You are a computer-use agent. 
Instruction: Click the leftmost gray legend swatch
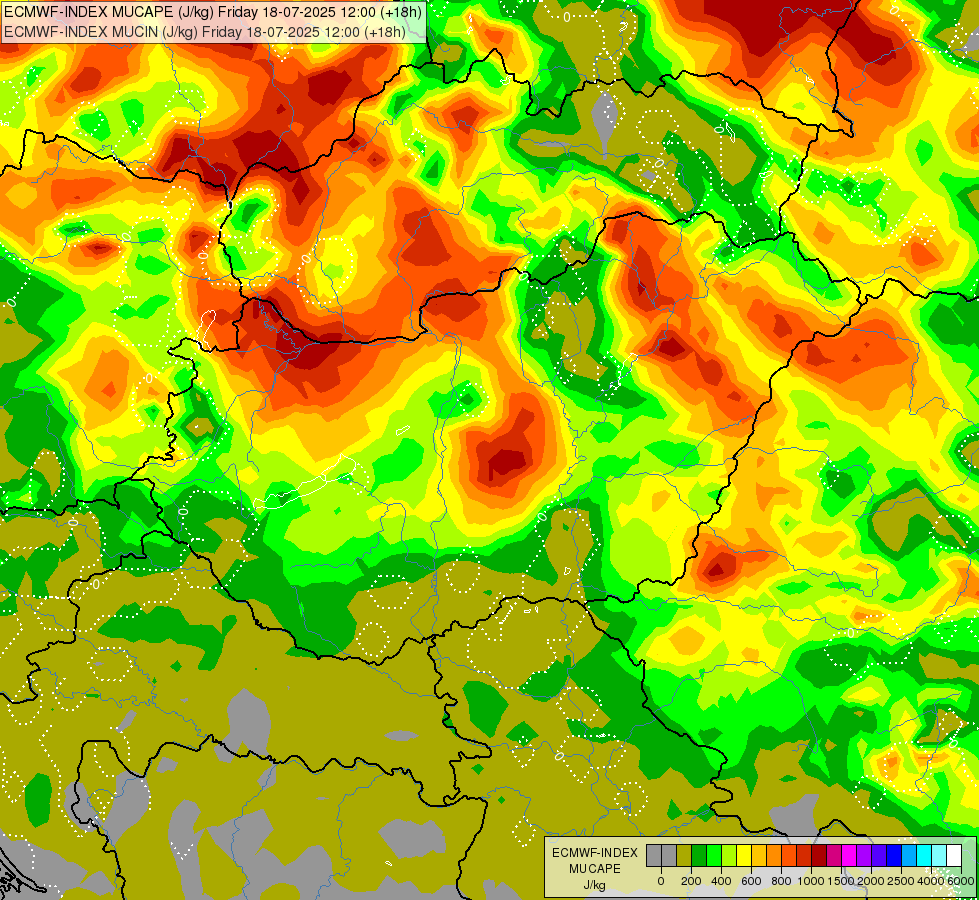coord(654,855)
